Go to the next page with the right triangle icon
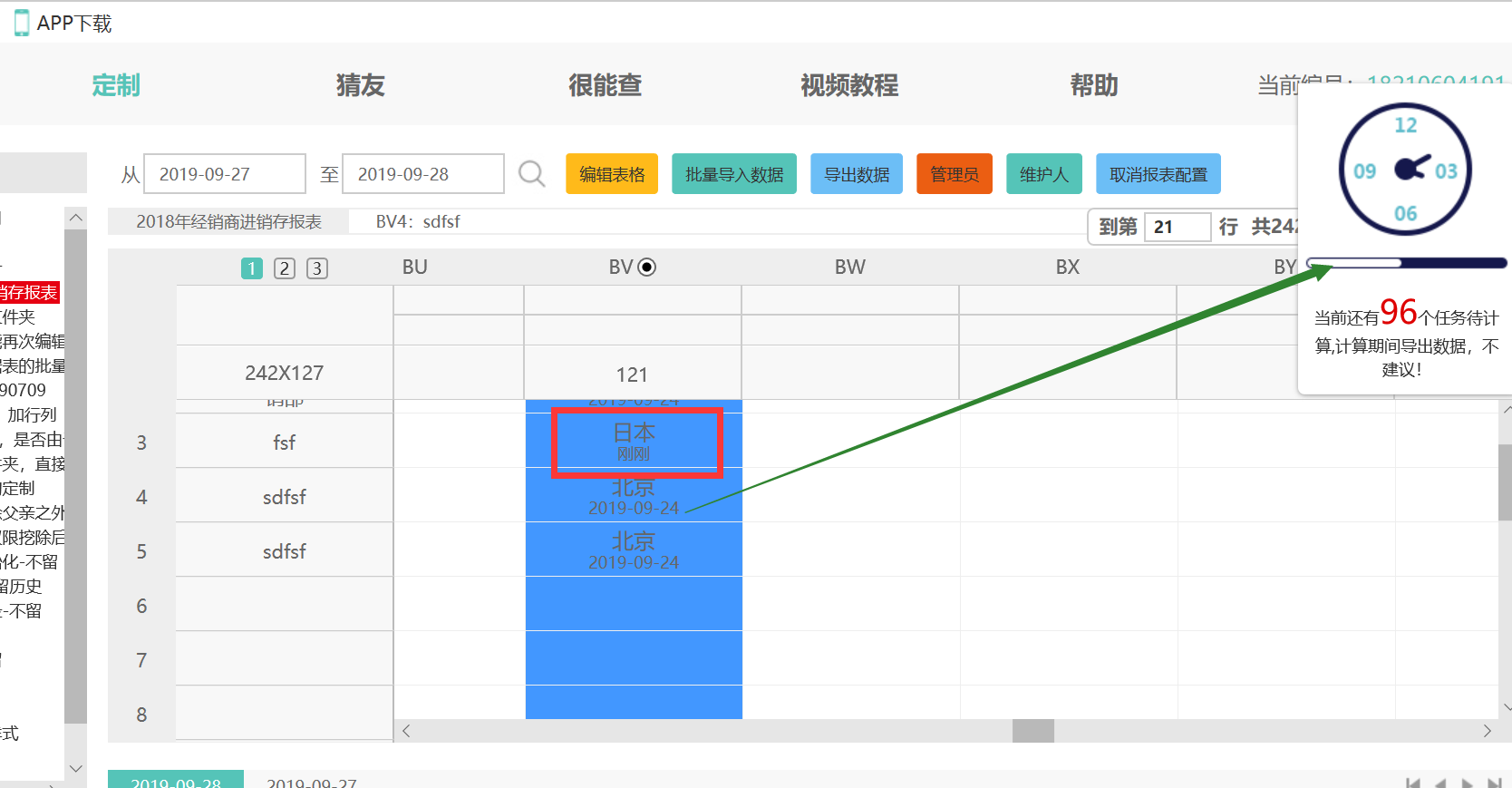The image size is (1512, 788). point(1467,783)
